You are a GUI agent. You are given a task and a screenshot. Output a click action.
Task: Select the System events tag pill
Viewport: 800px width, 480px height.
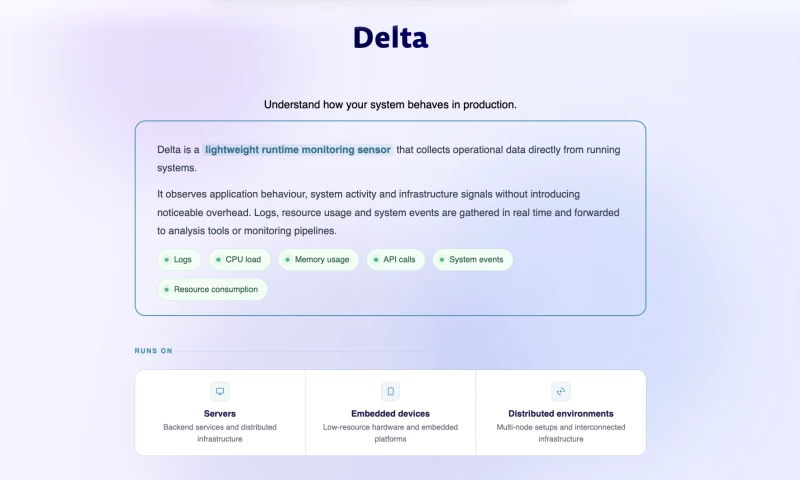click(472, 260)
